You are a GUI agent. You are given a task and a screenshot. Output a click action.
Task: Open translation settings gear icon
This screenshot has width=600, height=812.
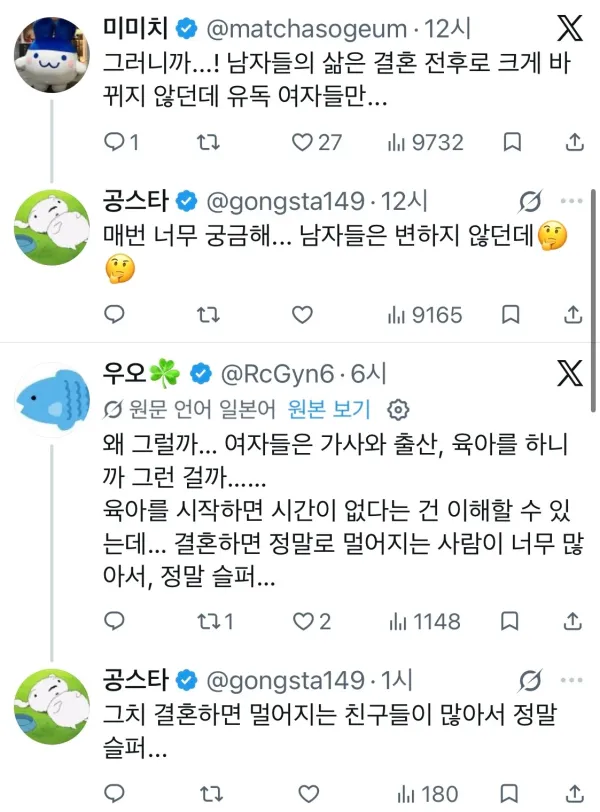coord(398,410)
